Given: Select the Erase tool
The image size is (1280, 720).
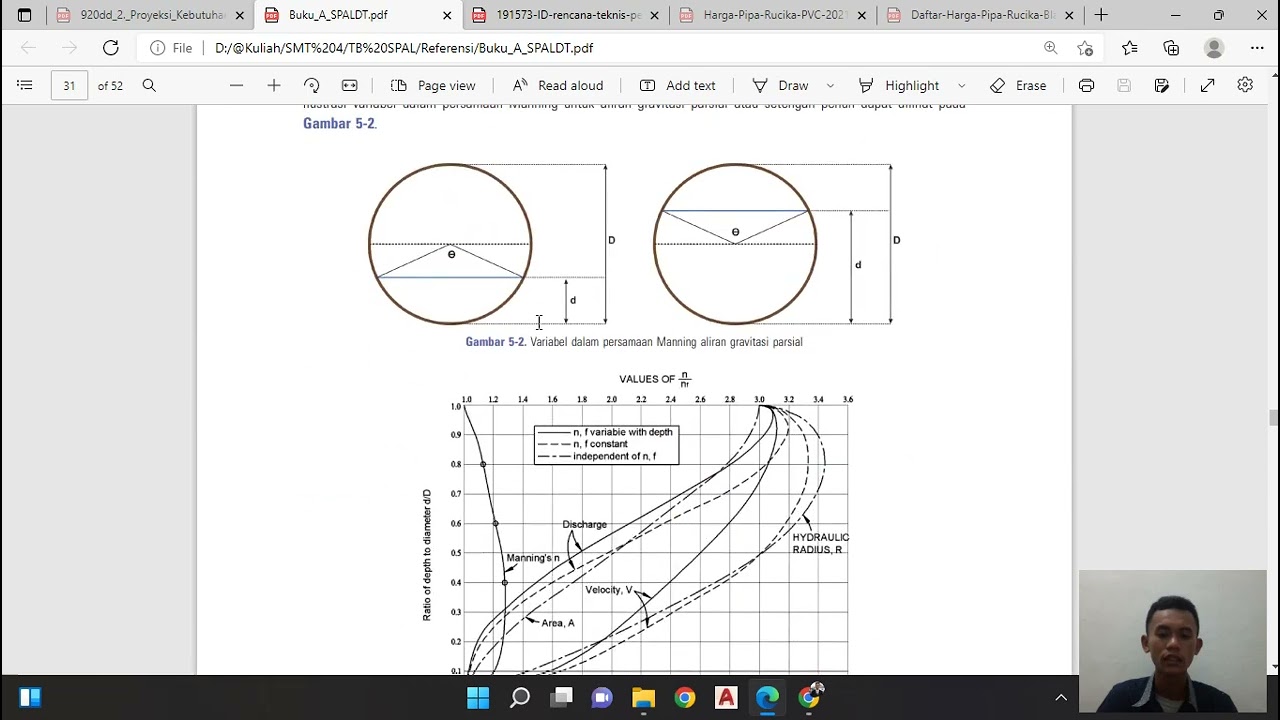Looking at the screenshot, I should click(x=1018, y=86).
